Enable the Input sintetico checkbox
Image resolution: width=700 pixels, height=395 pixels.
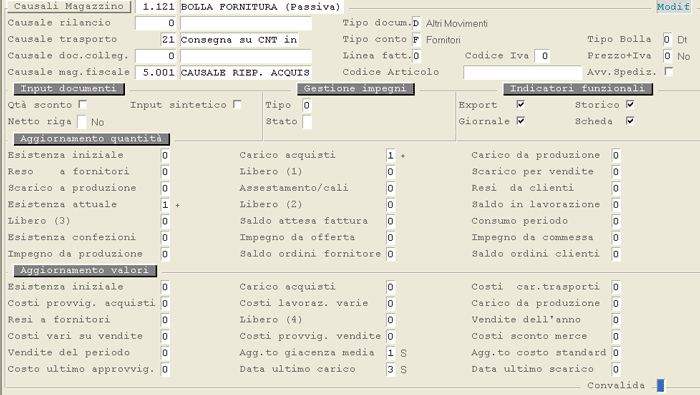pos(237,104)
